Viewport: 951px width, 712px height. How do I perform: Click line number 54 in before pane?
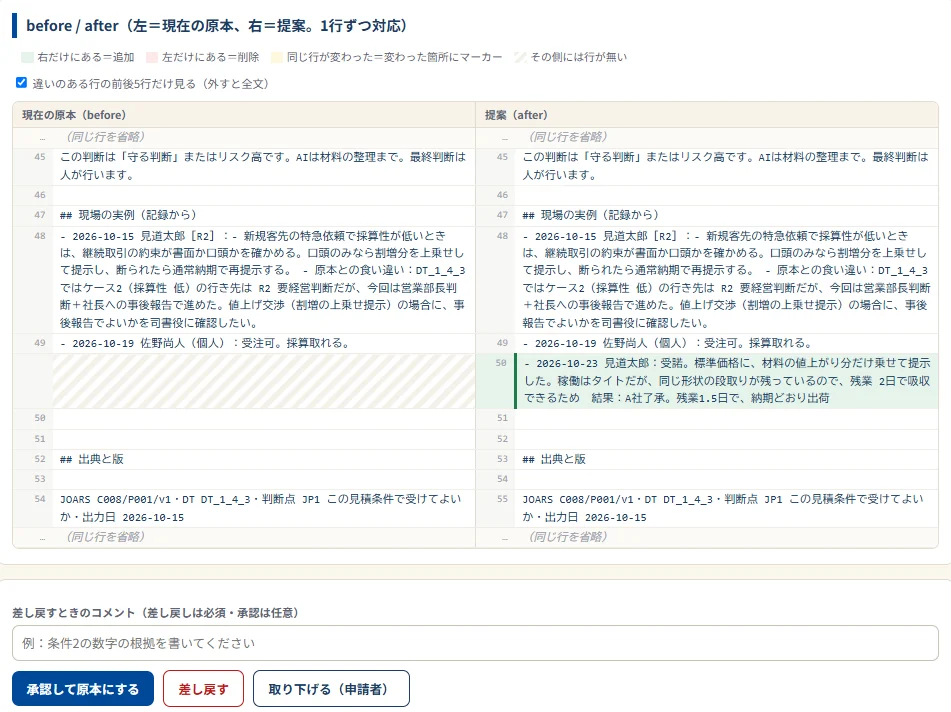39,499
